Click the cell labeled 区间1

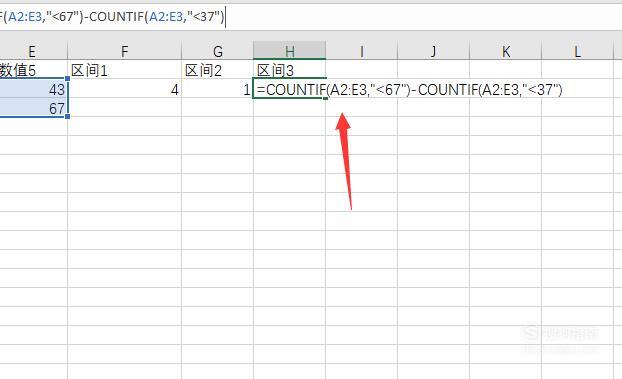tap(125, 70)
